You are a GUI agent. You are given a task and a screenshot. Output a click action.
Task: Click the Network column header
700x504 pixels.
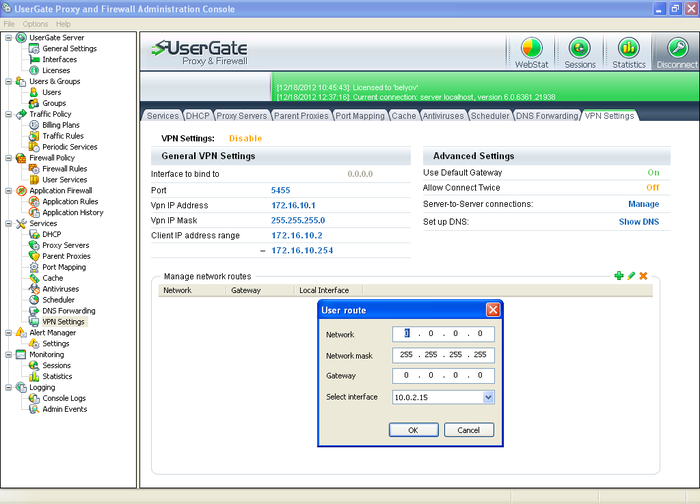pyautogui.click(x=192, y=290)
